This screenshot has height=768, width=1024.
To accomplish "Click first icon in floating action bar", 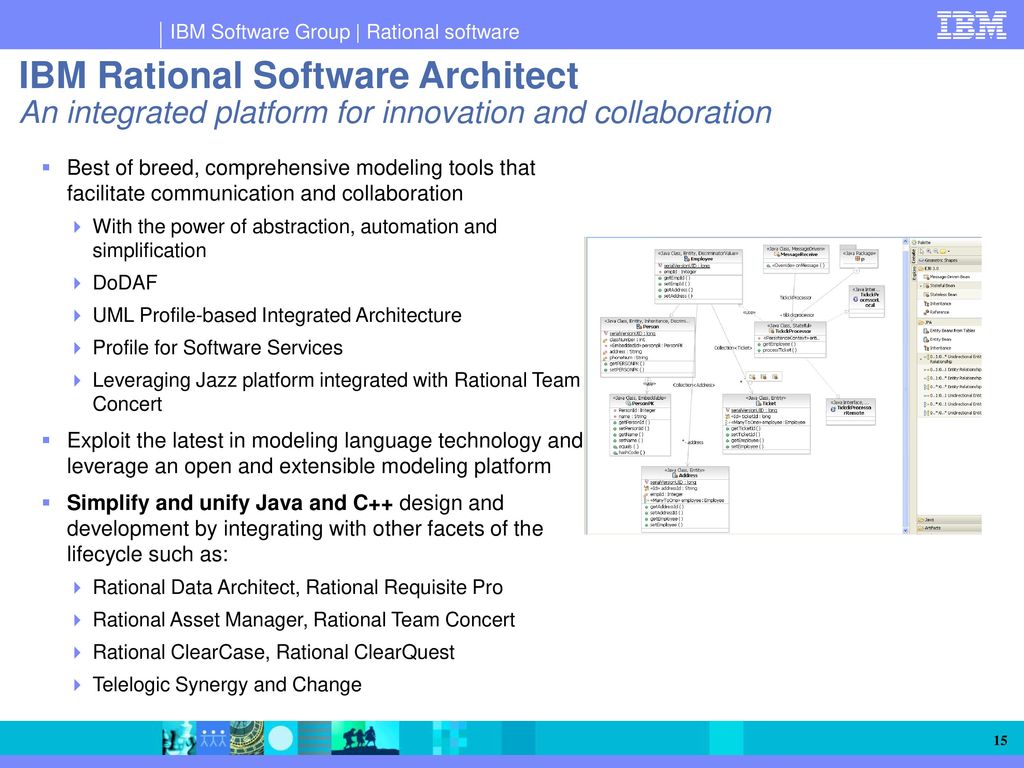I will coord(752,377).
